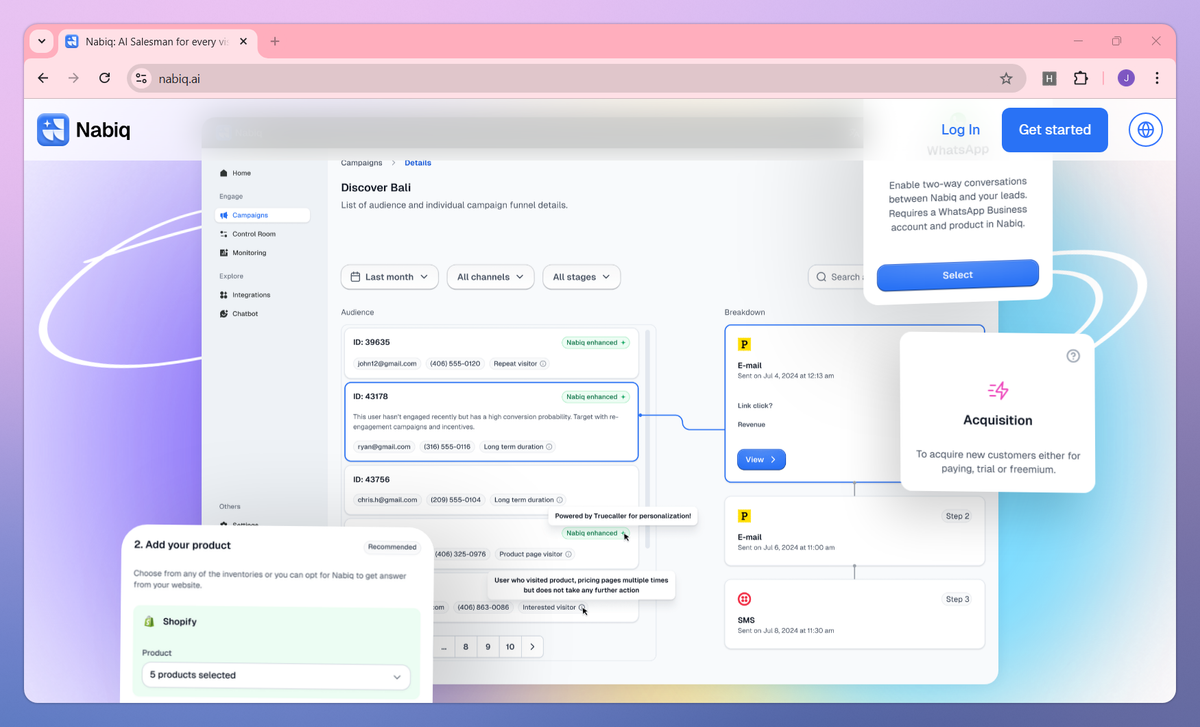1200x727 pixels.
Task: Click the Discover Bali campaign title
Action: (376, 187)
